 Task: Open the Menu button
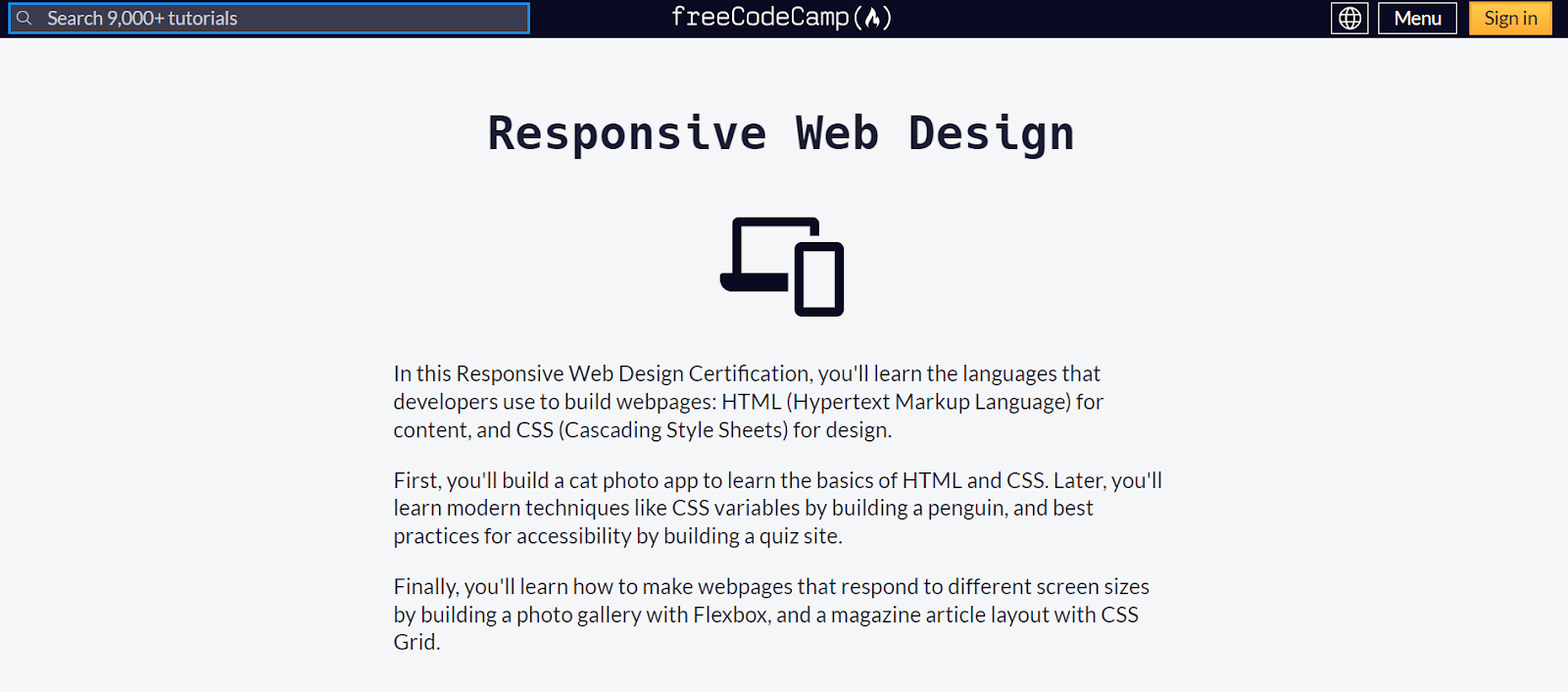(x=1417, y=18)
